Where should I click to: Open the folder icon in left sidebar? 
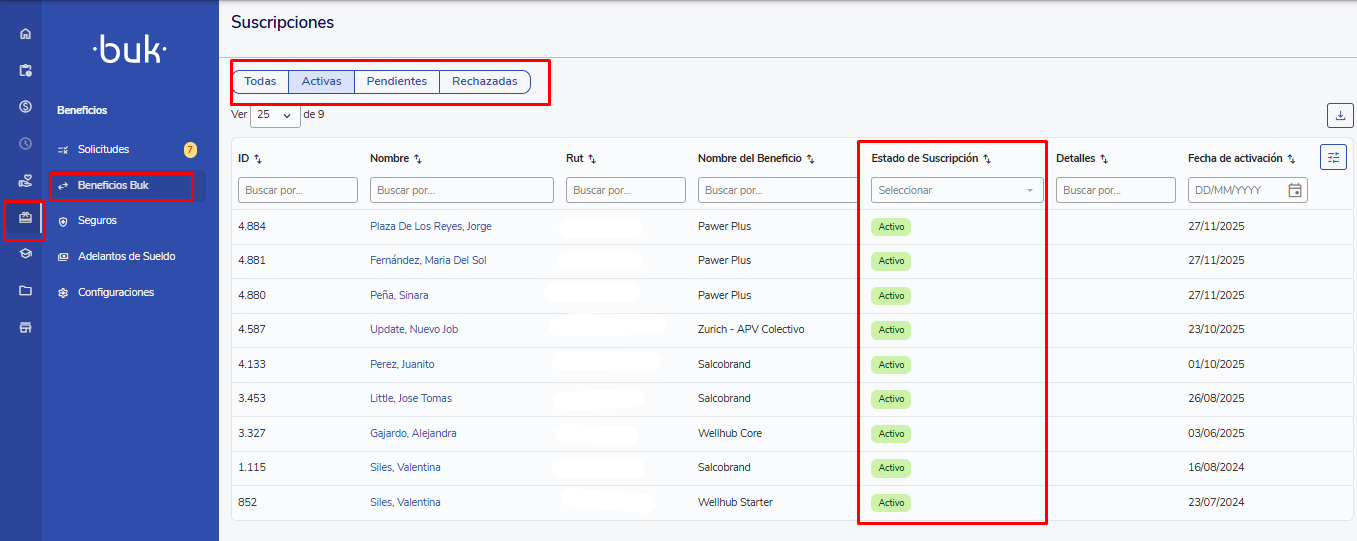click(25, 291)
